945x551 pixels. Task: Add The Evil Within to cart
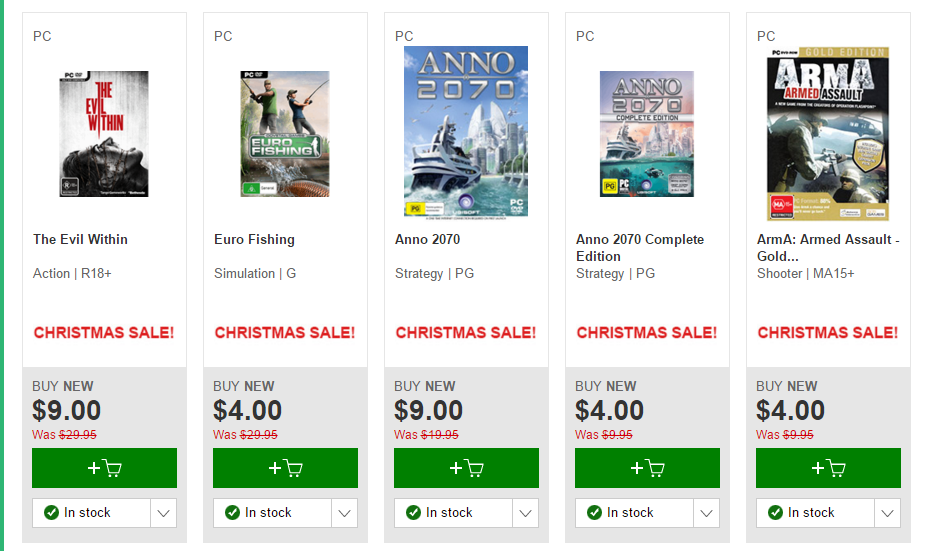click(x=104, y=468)
